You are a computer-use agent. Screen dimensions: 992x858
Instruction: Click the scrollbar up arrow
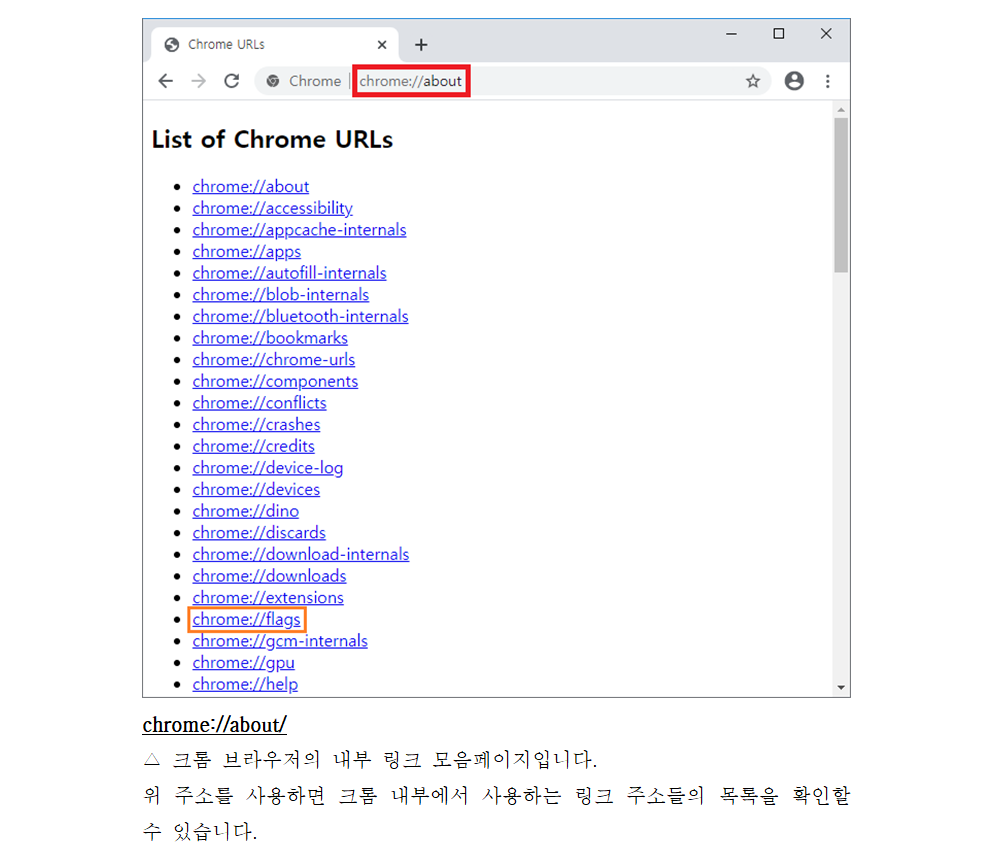point(841,110)
